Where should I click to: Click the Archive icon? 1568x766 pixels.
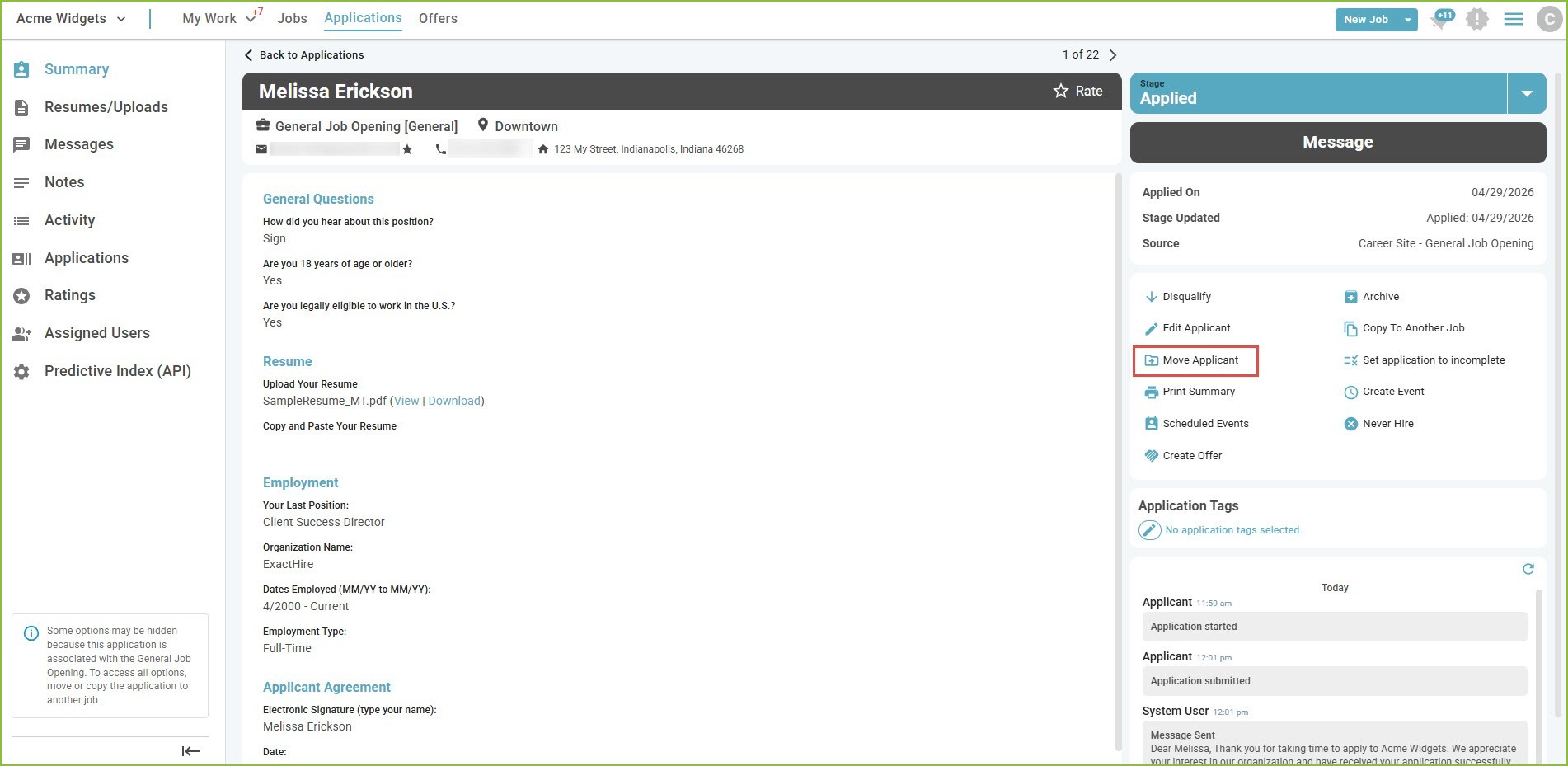point(1350,297)
